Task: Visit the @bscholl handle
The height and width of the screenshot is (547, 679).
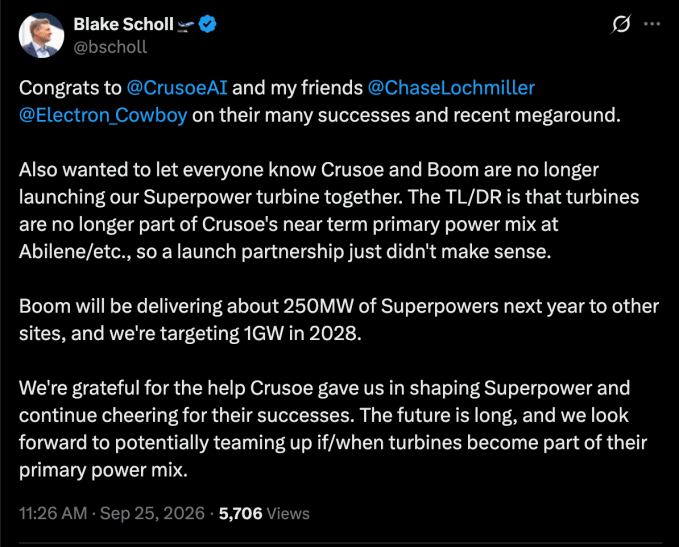Action: [110, 47]
